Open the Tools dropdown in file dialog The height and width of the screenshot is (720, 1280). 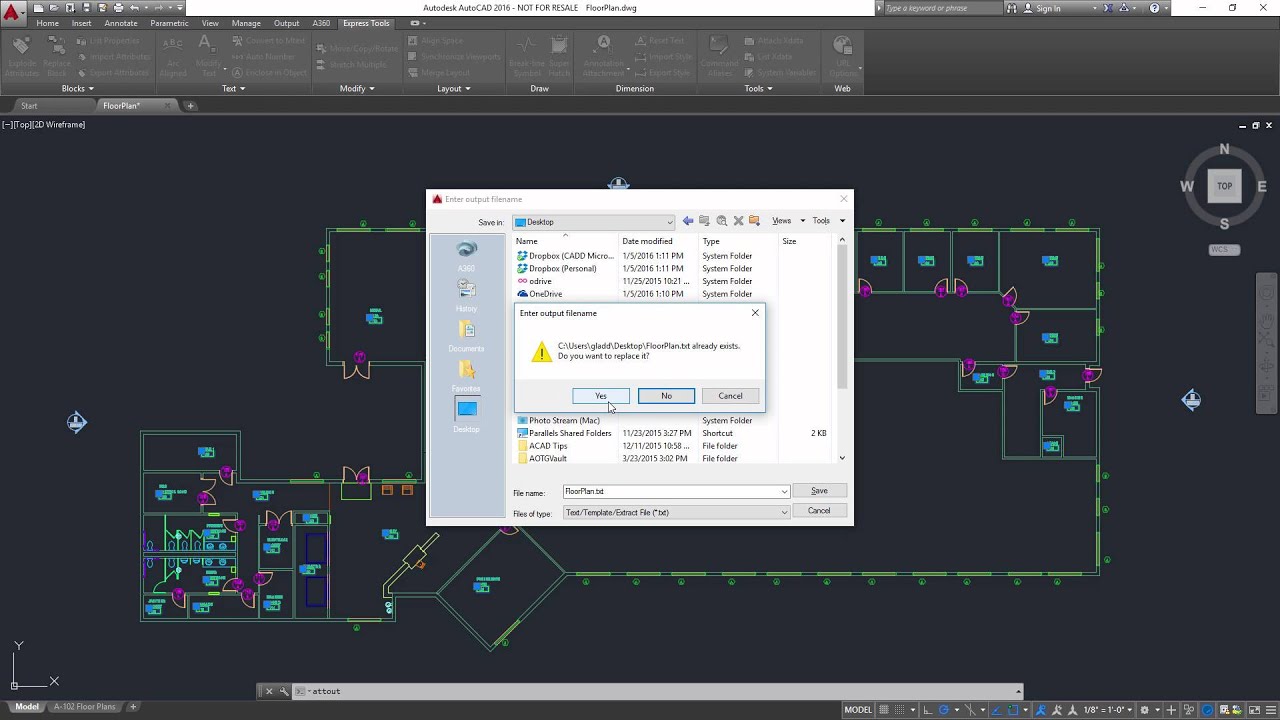828,221
